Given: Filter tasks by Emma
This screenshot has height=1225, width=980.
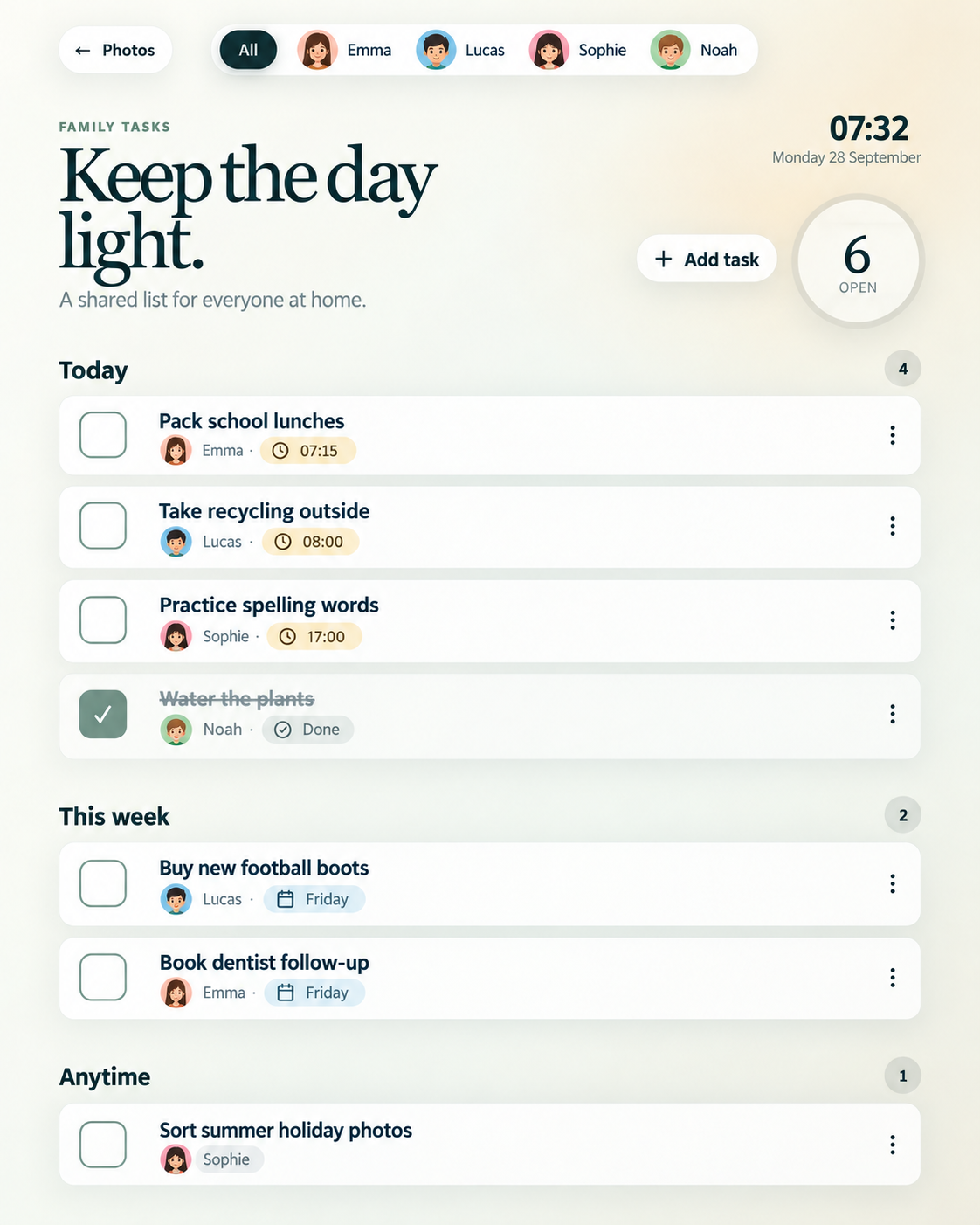Looking at the screenshot, I should [x=345, y=50].
